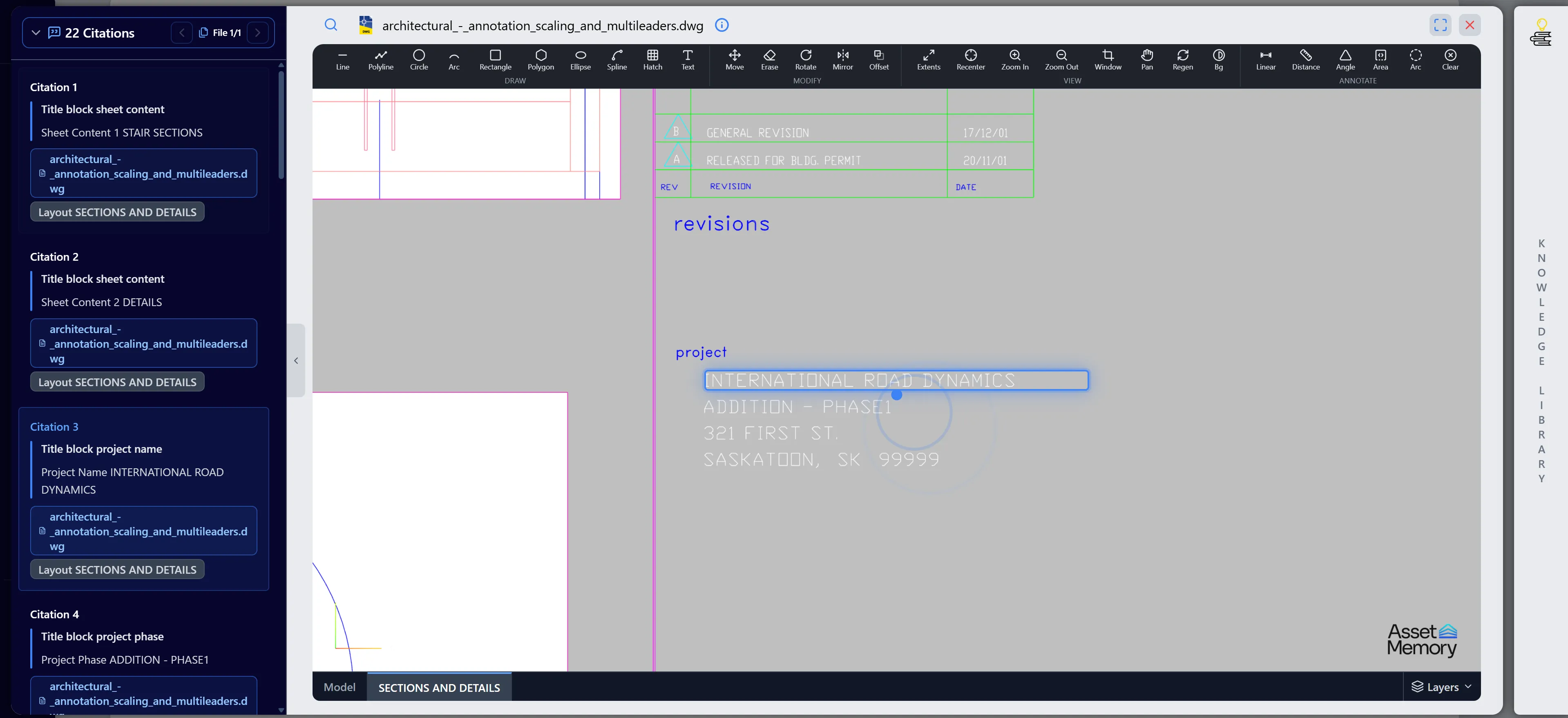Select the Pan hand tool
The height and width of the screenshot is (718, 1568).
click(1147, 60)
